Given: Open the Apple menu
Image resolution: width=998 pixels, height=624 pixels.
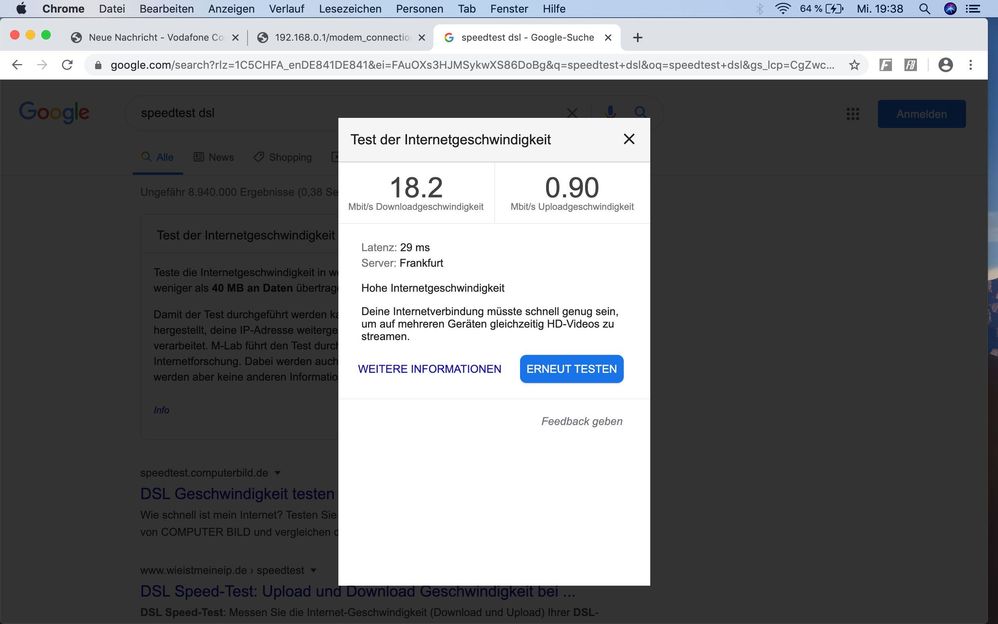Looking at the screenshot, I should [21, 9].
